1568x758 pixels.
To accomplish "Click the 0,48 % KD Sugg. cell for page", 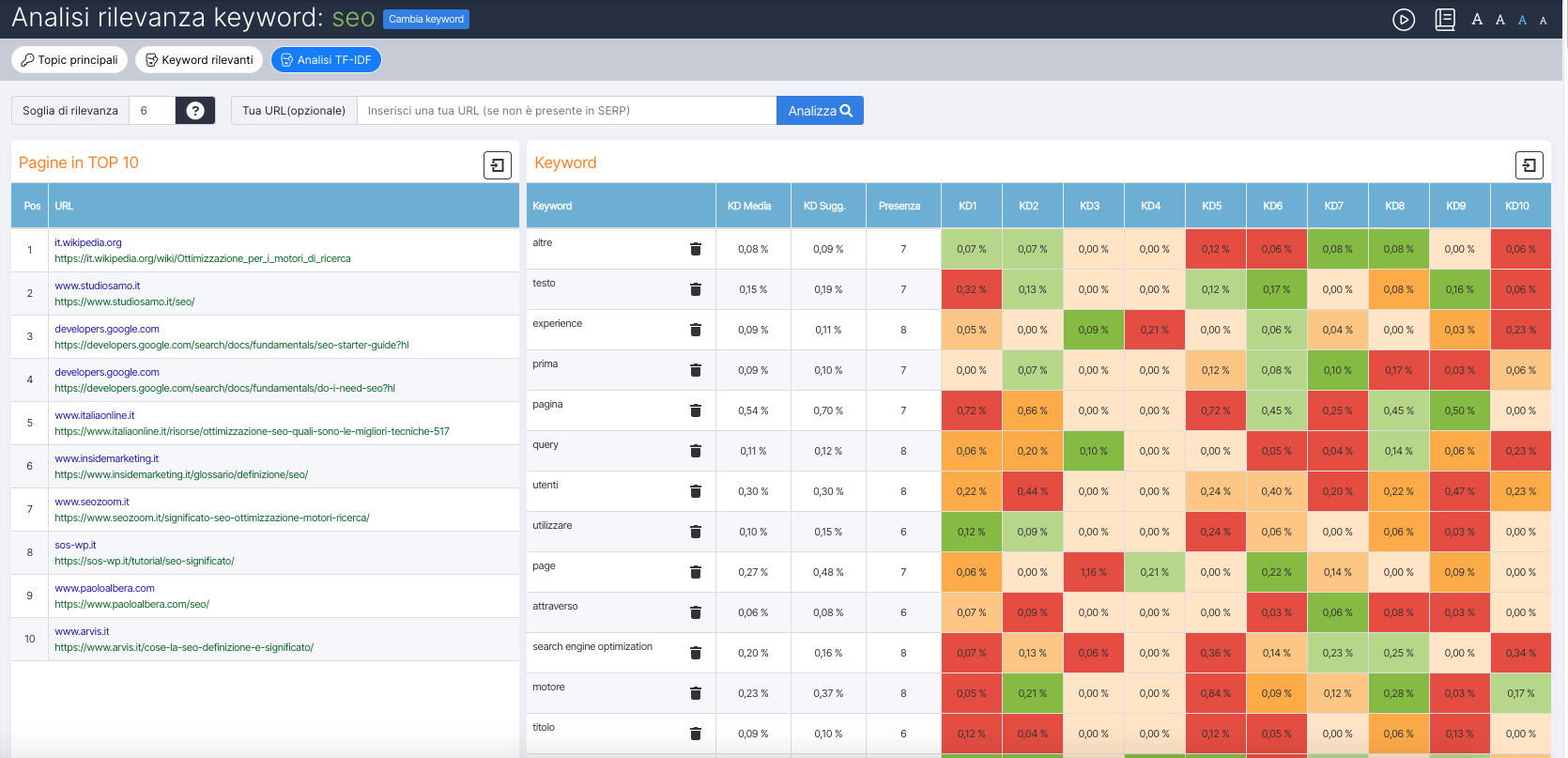I will click(828, 572).
